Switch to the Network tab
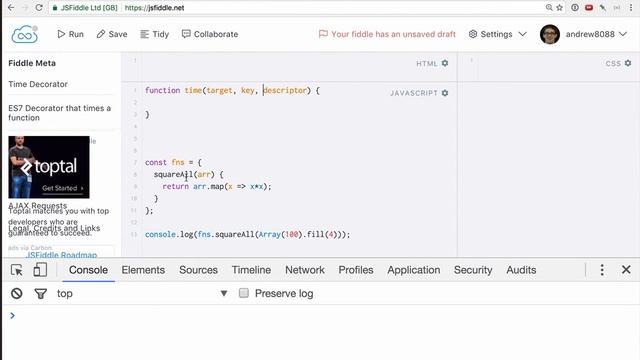The image size is (640, 360). click(x=305, y=270)
